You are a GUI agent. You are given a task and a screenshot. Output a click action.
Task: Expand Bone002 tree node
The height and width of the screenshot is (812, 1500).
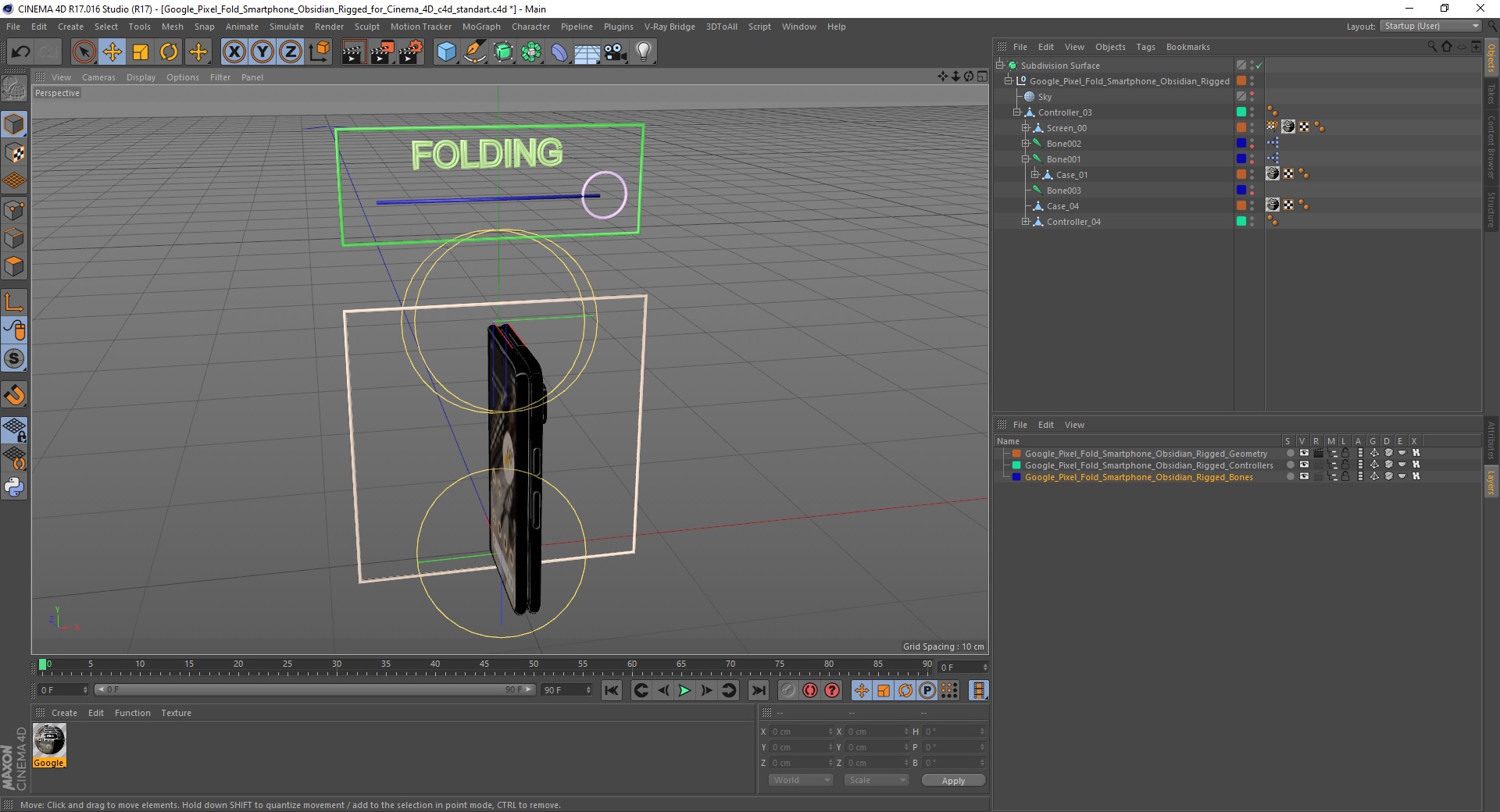click(1026, 144)
